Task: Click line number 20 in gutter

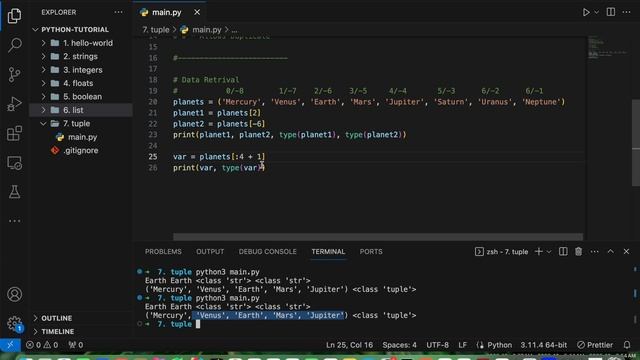Action: 153,102
